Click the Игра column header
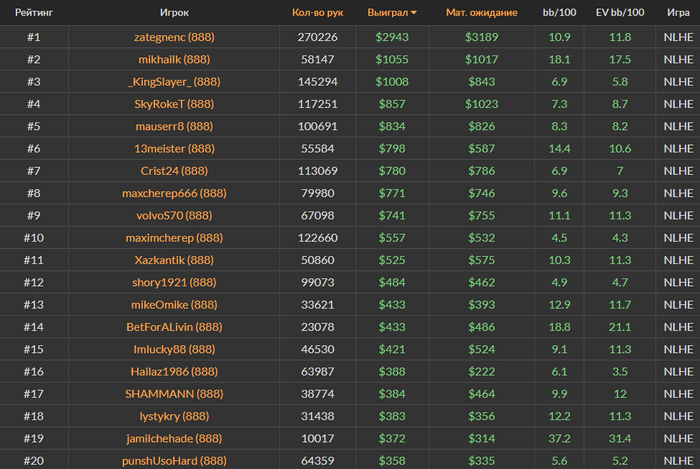The width and height of the screenshot is (700, 469). pos(678,12)
